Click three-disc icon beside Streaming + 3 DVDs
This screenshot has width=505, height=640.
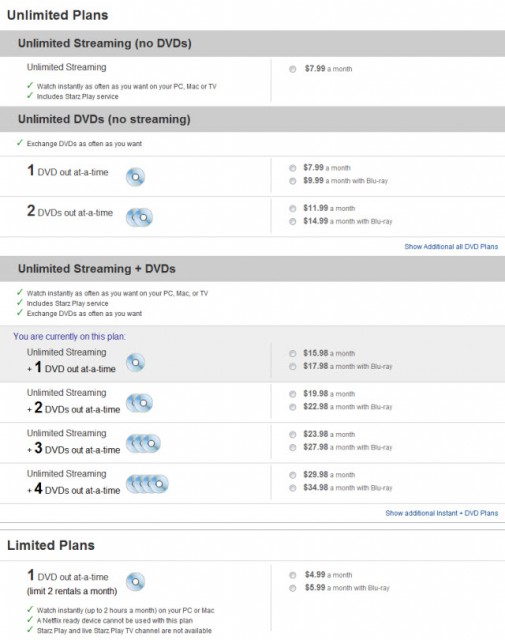click(x=143, y=444)
